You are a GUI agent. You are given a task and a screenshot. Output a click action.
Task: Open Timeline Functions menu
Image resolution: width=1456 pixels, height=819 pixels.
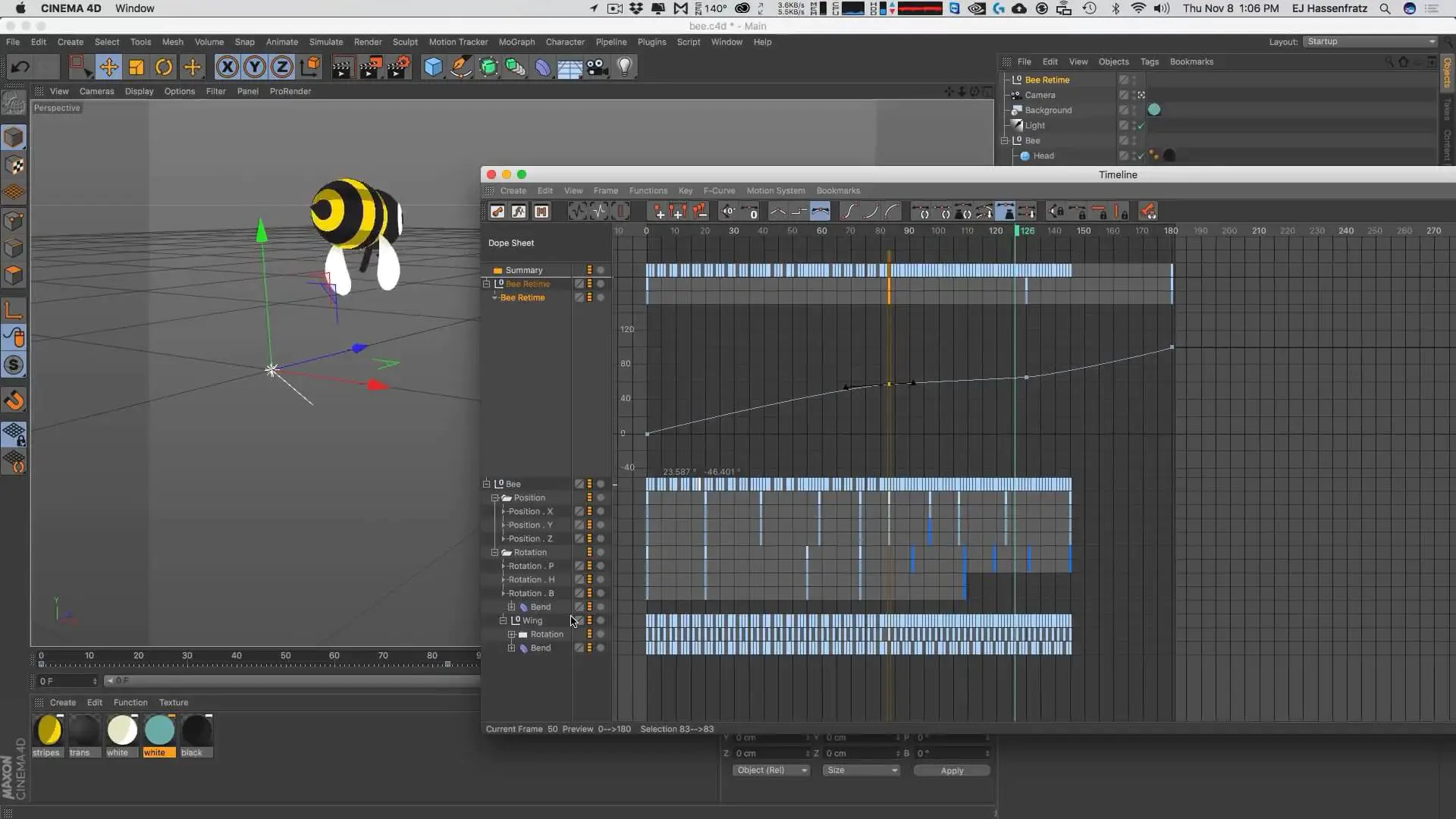[x=648, y=190]
